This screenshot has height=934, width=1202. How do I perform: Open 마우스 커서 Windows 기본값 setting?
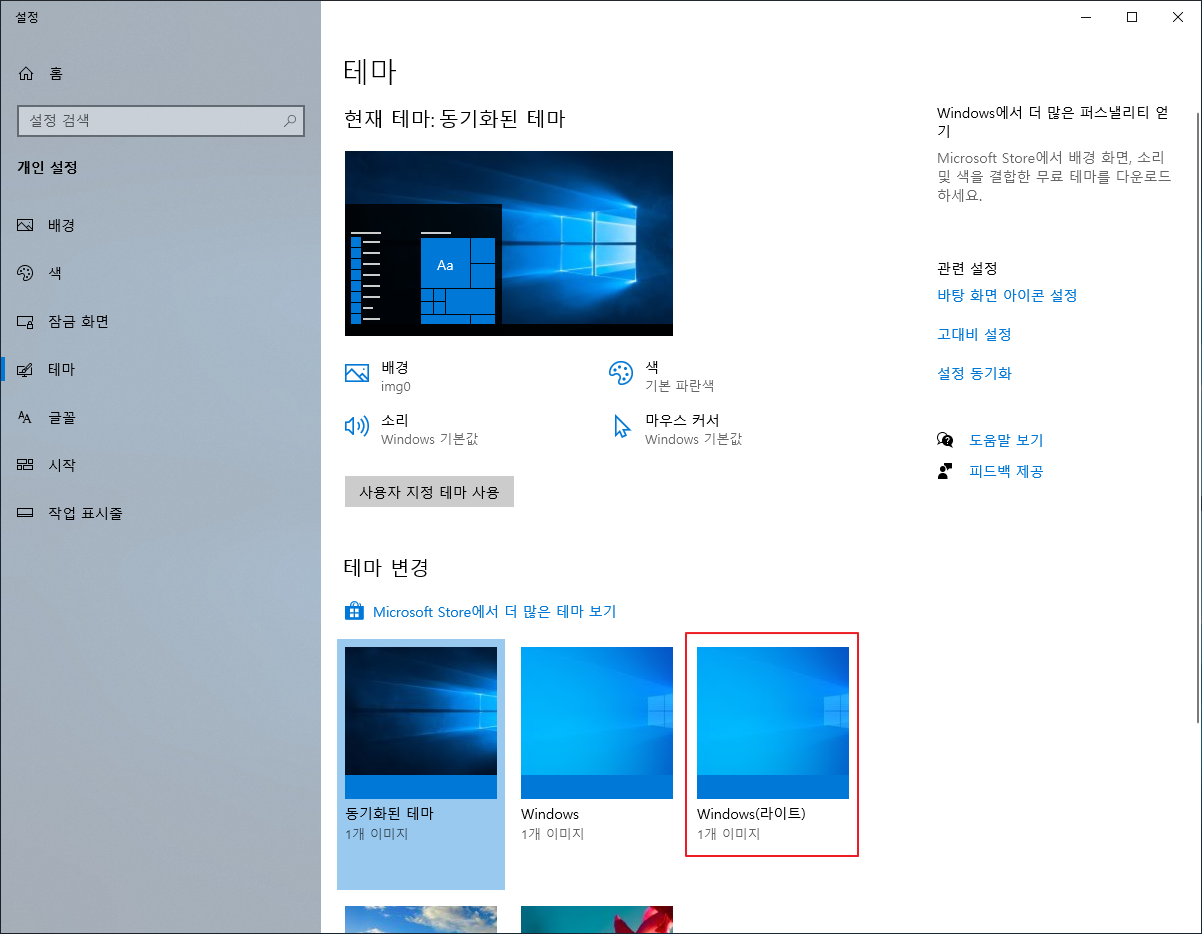tap(678, 429)
